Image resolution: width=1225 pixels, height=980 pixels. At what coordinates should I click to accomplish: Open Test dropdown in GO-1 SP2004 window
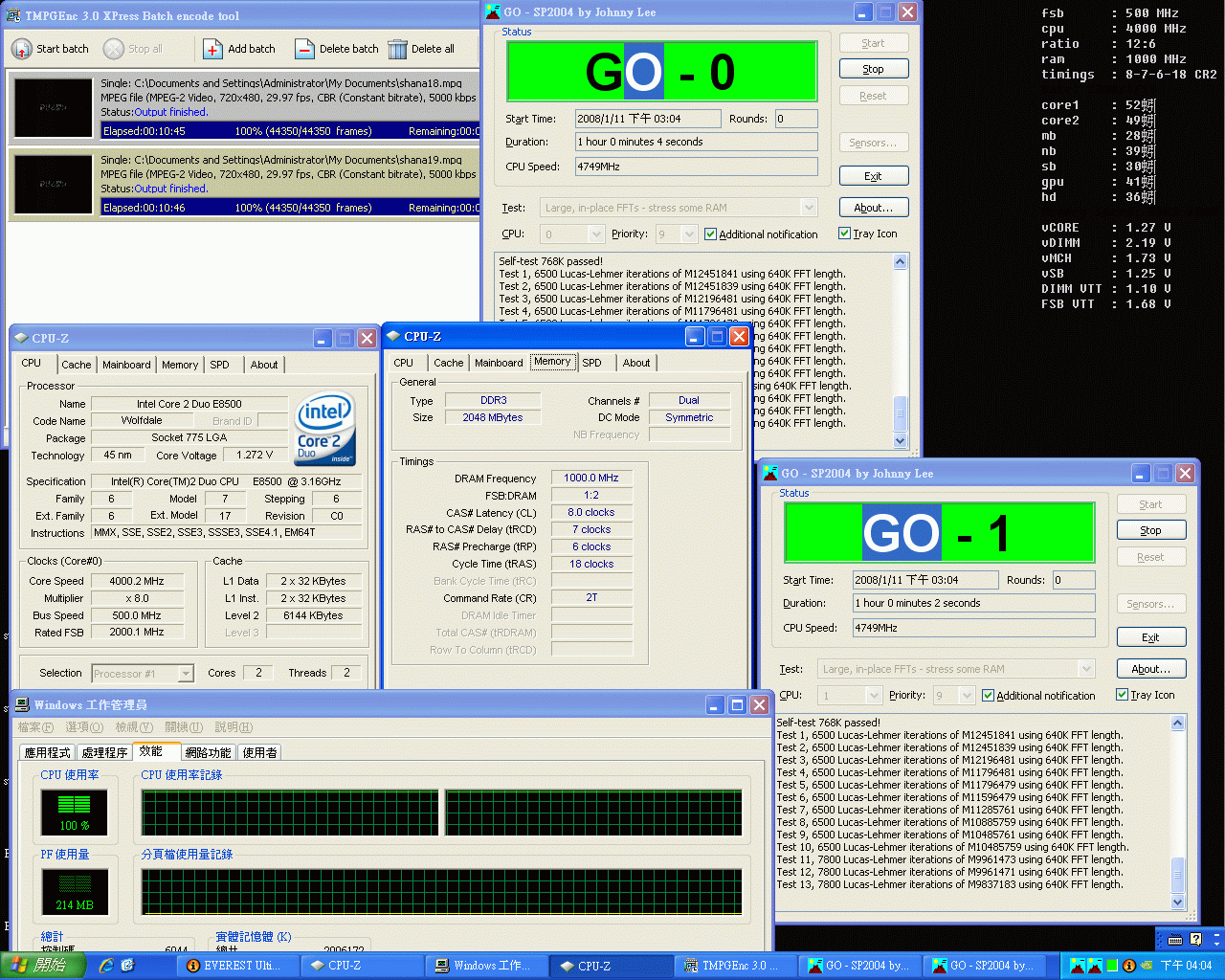coord(1086,669)
